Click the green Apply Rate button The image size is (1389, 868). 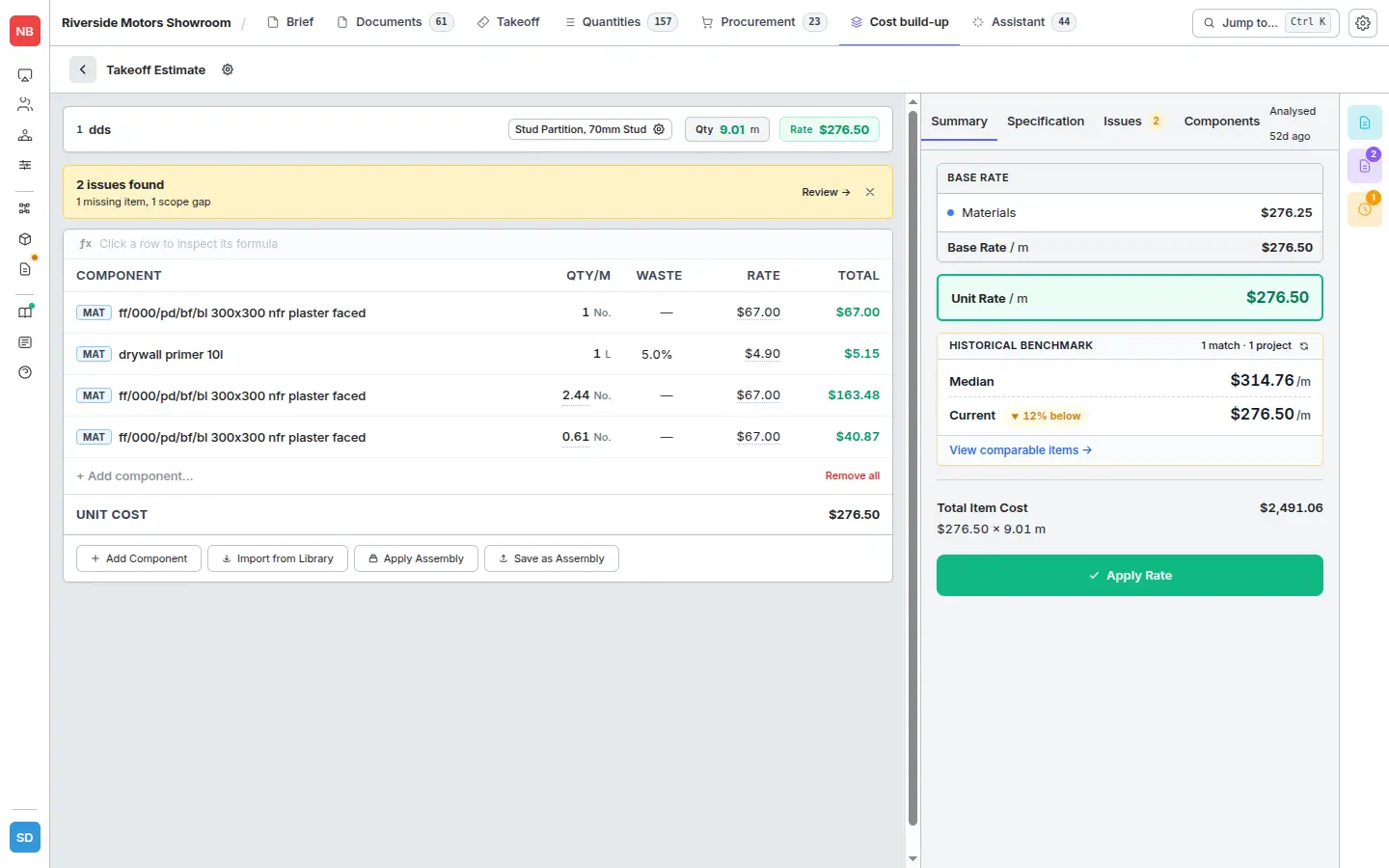click(x=1130, y=576)
